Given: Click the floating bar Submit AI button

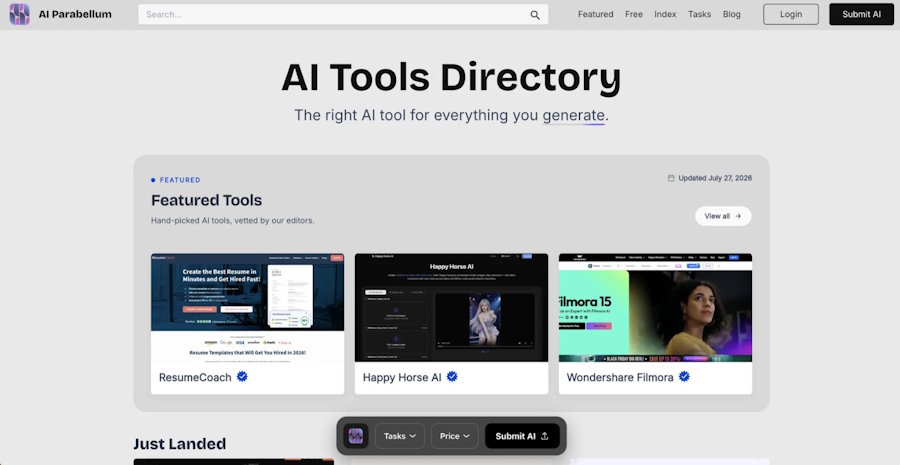Looking at the screenshot, I should pyautogui.click(x=522, y=436).
